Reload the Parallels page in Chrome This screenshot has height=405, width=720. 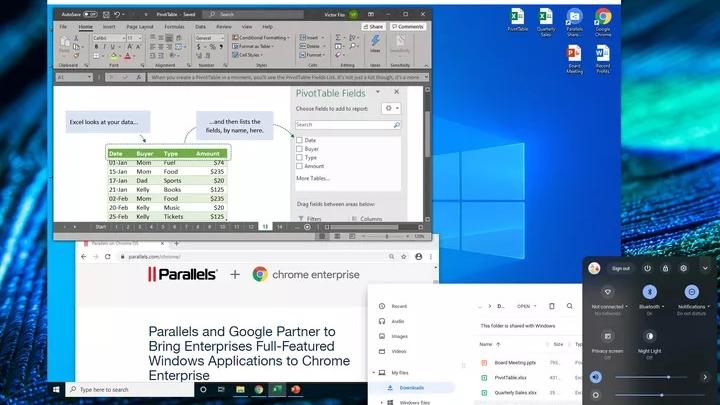pyautogui.click(x=107, y=257)
